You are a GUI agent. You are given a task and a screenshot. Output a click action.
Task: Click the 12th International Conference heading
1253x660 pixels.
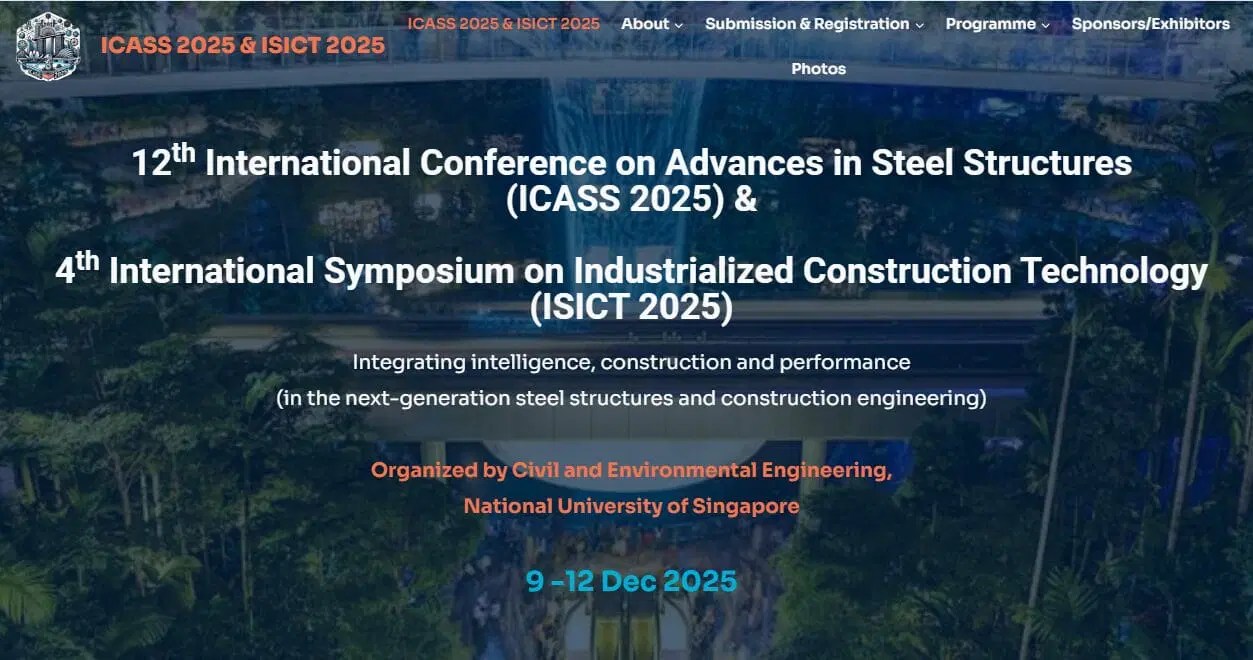point(632,180)
